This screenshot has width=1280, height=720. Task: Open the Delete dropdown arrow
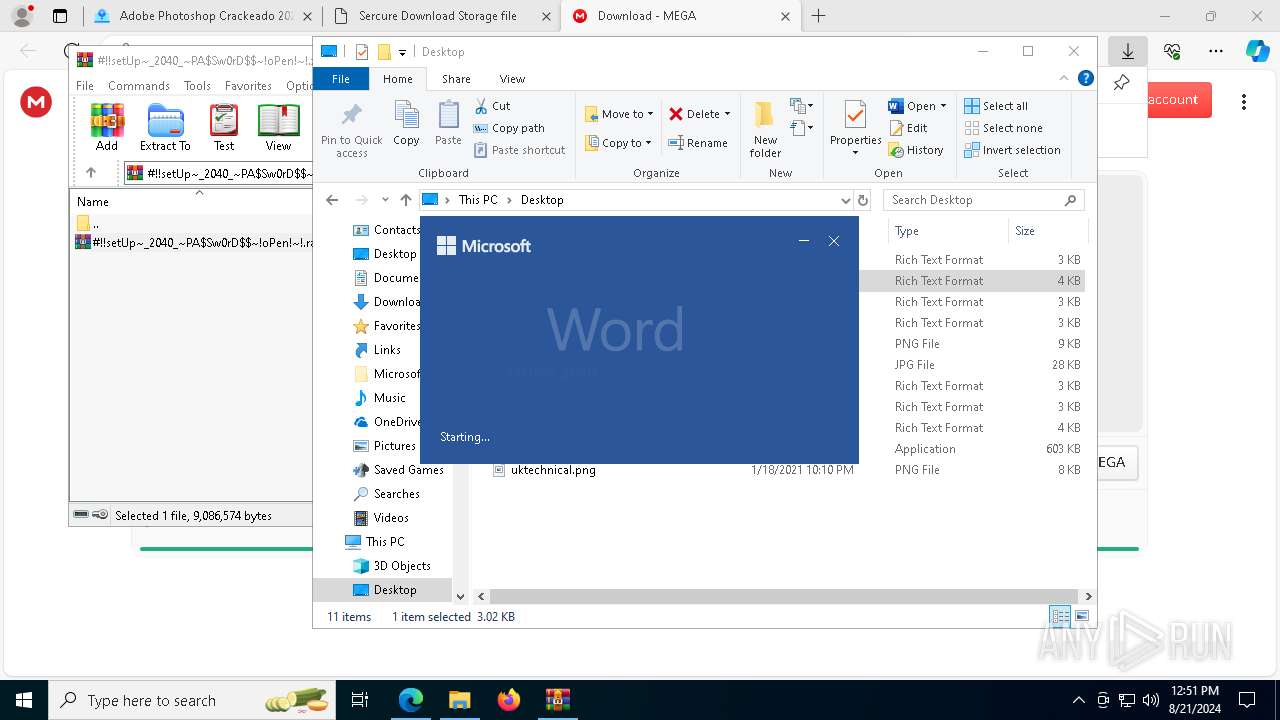(x=727, y=114)
